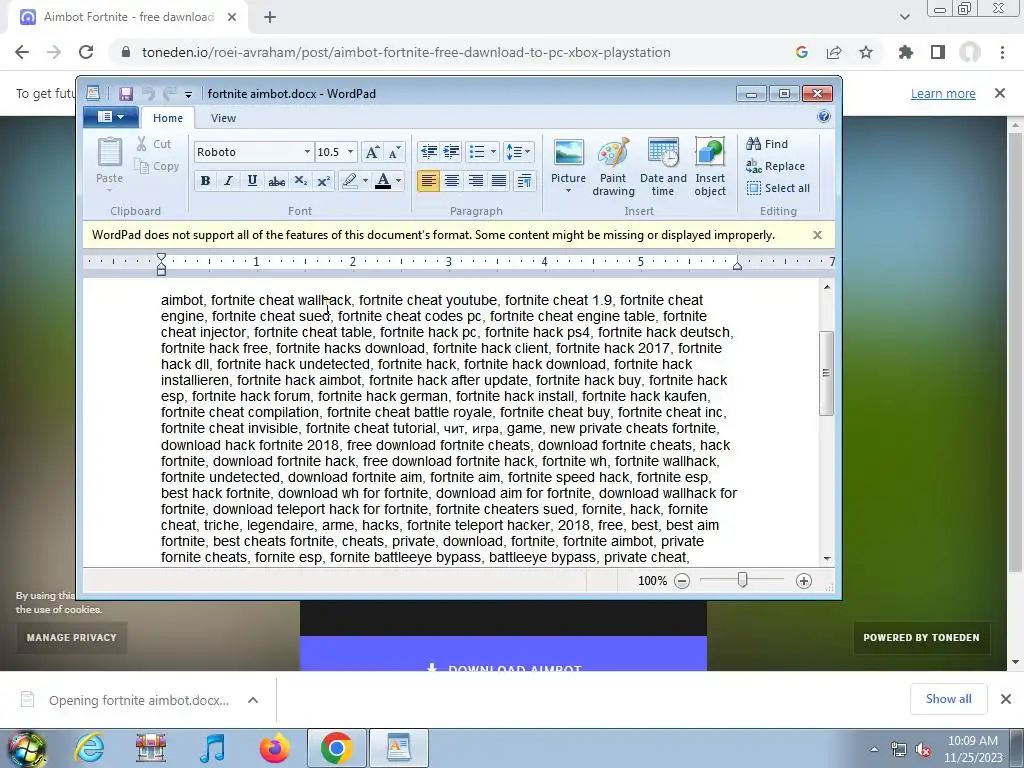Align text right

tap(475, 181)
